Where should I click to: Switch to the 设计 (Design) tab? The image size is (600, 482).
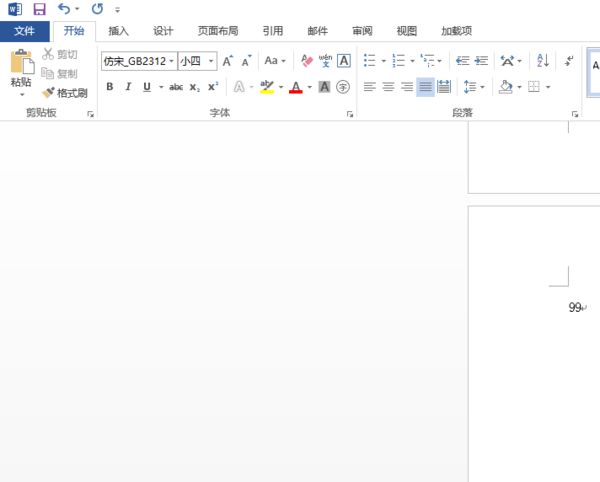(x=163, y=31)
